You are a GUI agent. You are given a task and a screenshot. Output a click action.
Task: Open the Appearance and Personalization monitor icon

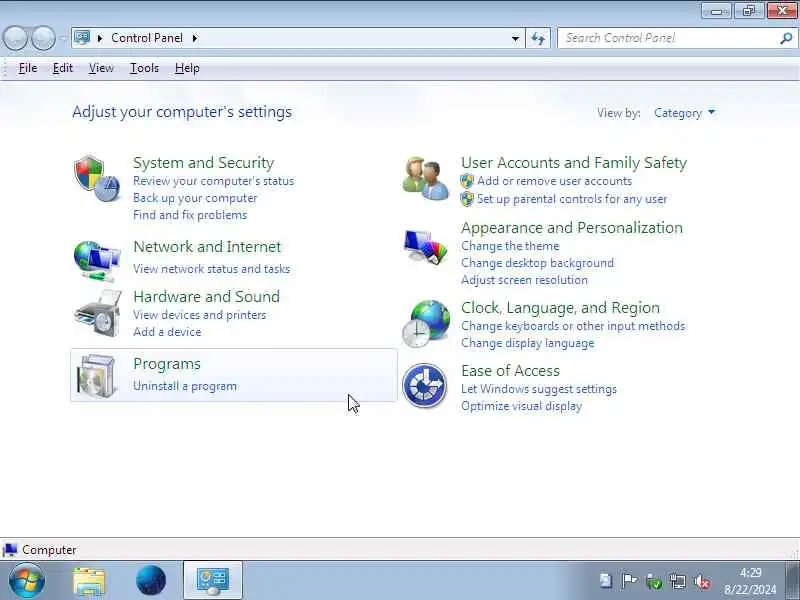click(425, 247)
